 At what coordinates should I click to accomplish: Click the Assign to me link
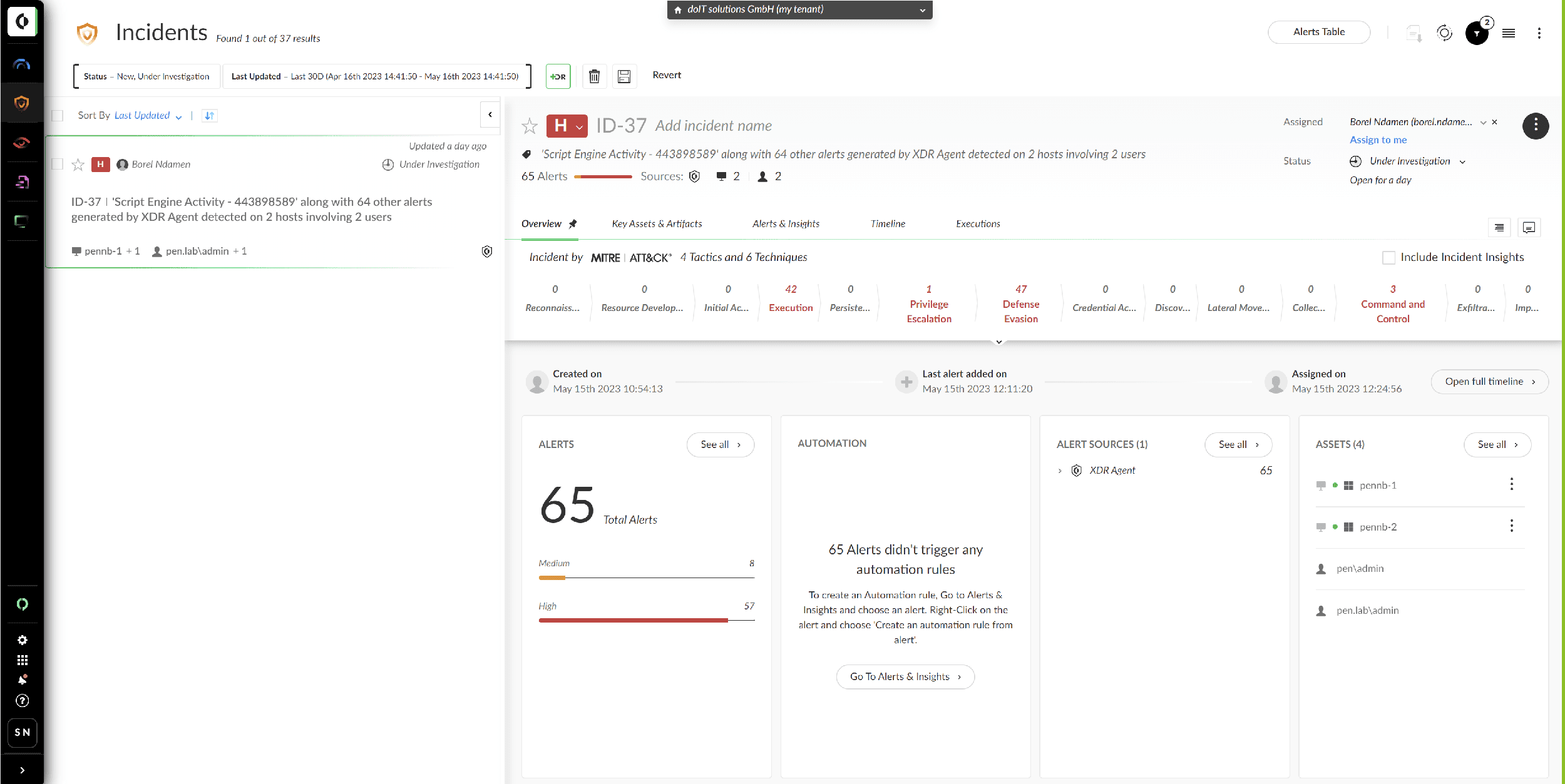click(x=1378, y=140)
